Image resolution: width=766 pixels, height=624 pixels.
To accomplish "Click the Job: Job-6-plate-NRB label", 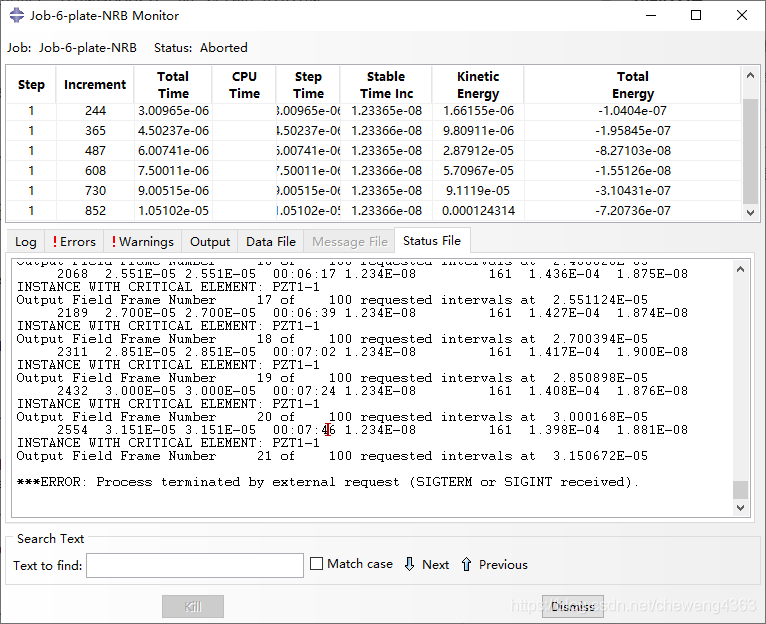I will 72,48.
